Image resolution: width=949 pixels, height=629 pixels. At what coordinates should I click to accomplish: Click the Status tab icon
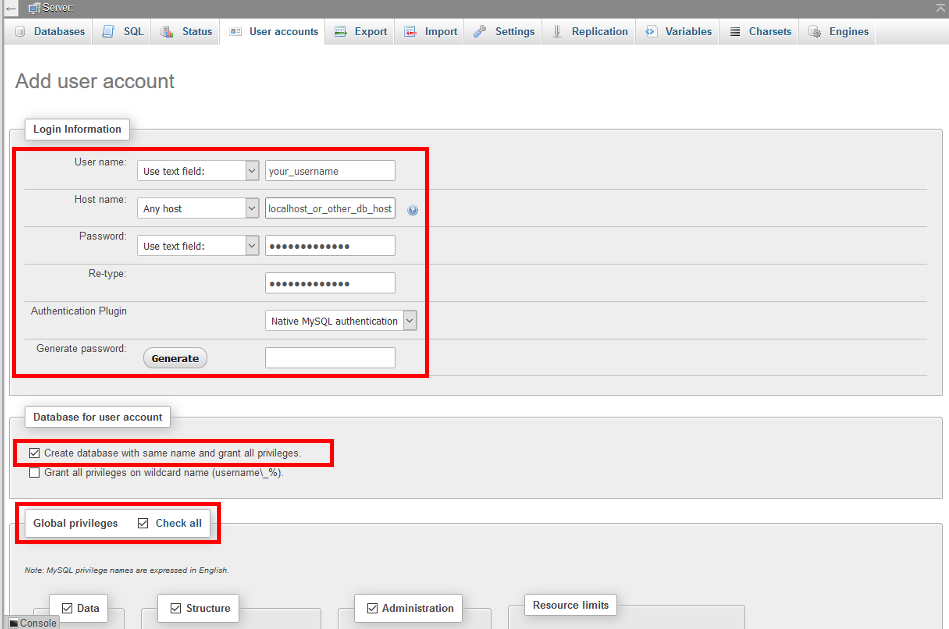167,32
